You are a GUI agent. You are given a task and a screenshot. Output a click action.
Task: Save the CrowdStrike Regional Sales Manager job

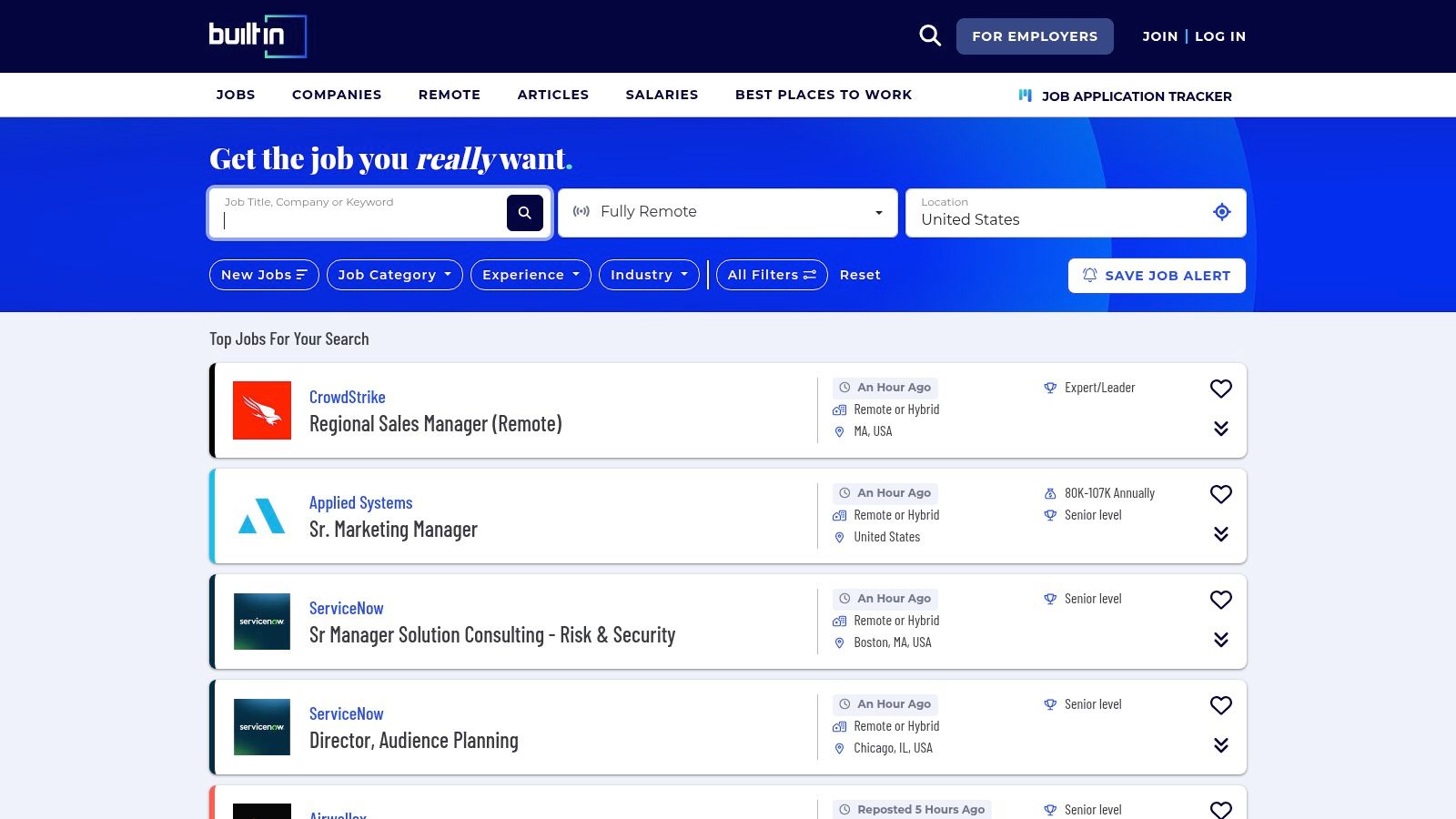click(1220, 389)
